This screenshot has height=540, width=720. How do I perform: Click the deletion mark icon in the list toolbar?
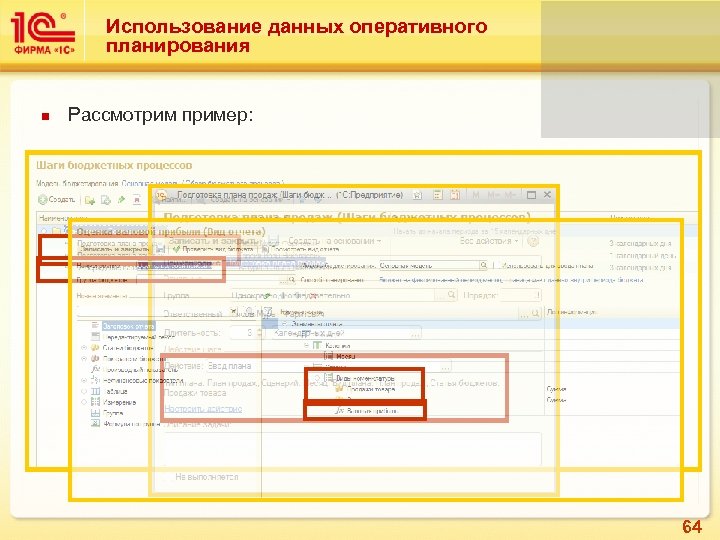point(137,200)
